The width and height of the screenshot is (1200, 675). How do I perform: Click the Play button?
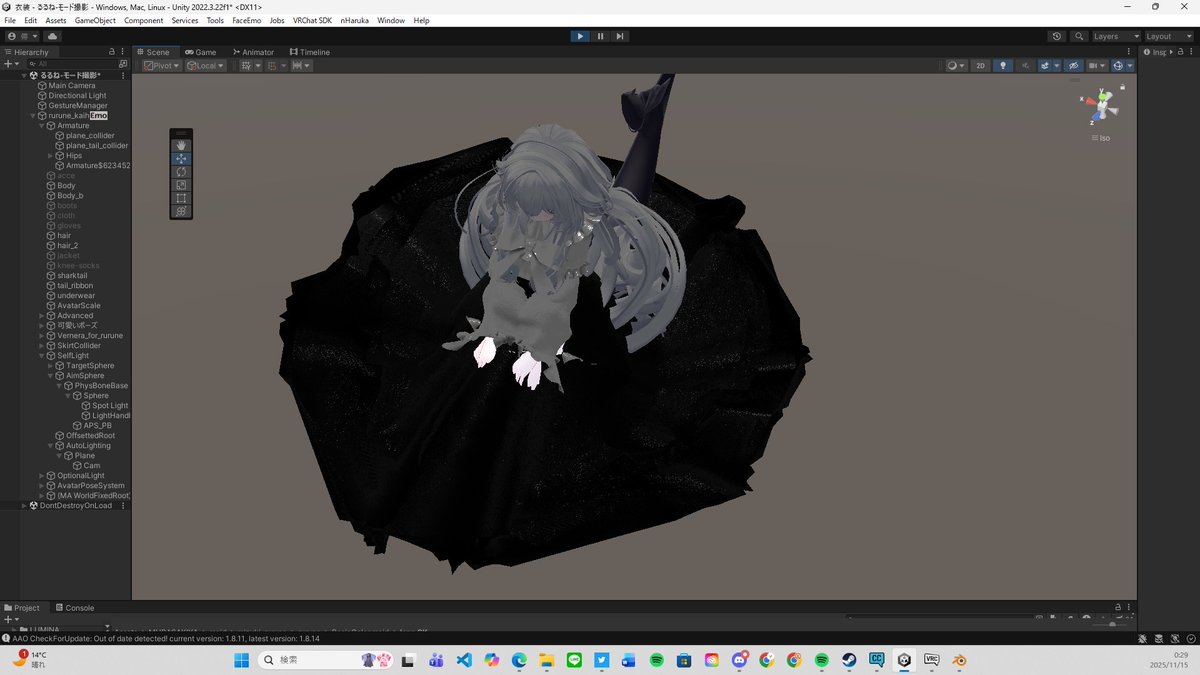580,36
